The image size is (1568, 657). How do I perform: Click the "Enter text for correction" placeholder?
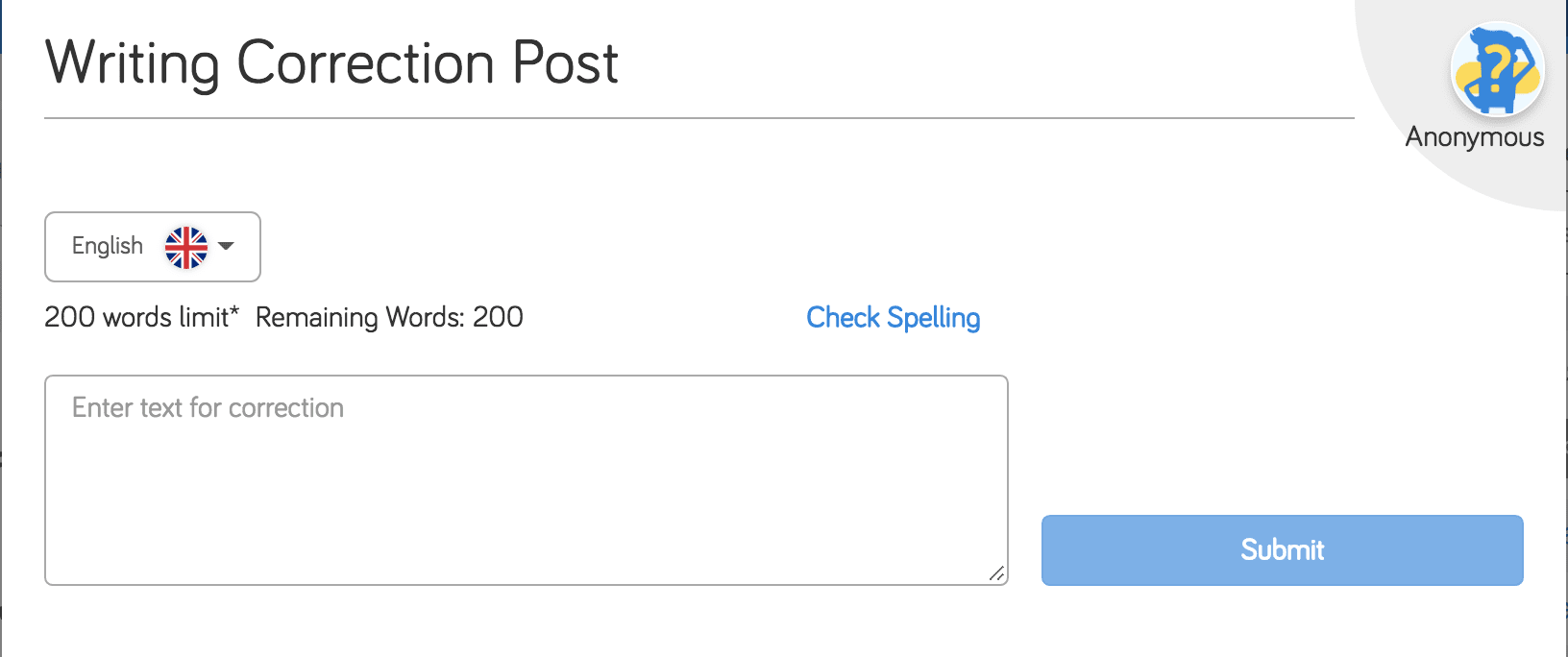pos(208,408)
